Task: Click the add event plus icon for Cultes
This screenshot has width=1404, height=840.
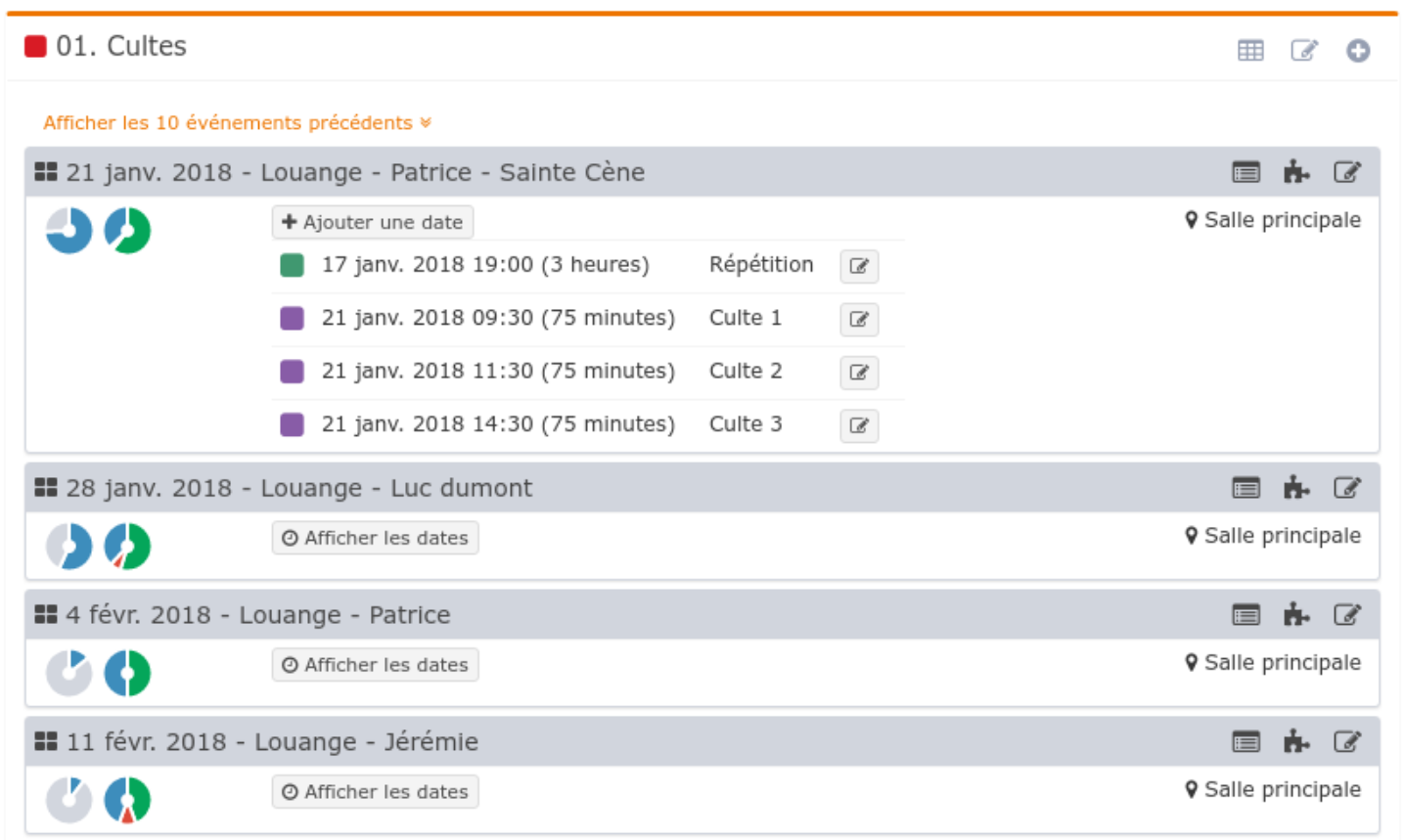Action: [1358, 51]
